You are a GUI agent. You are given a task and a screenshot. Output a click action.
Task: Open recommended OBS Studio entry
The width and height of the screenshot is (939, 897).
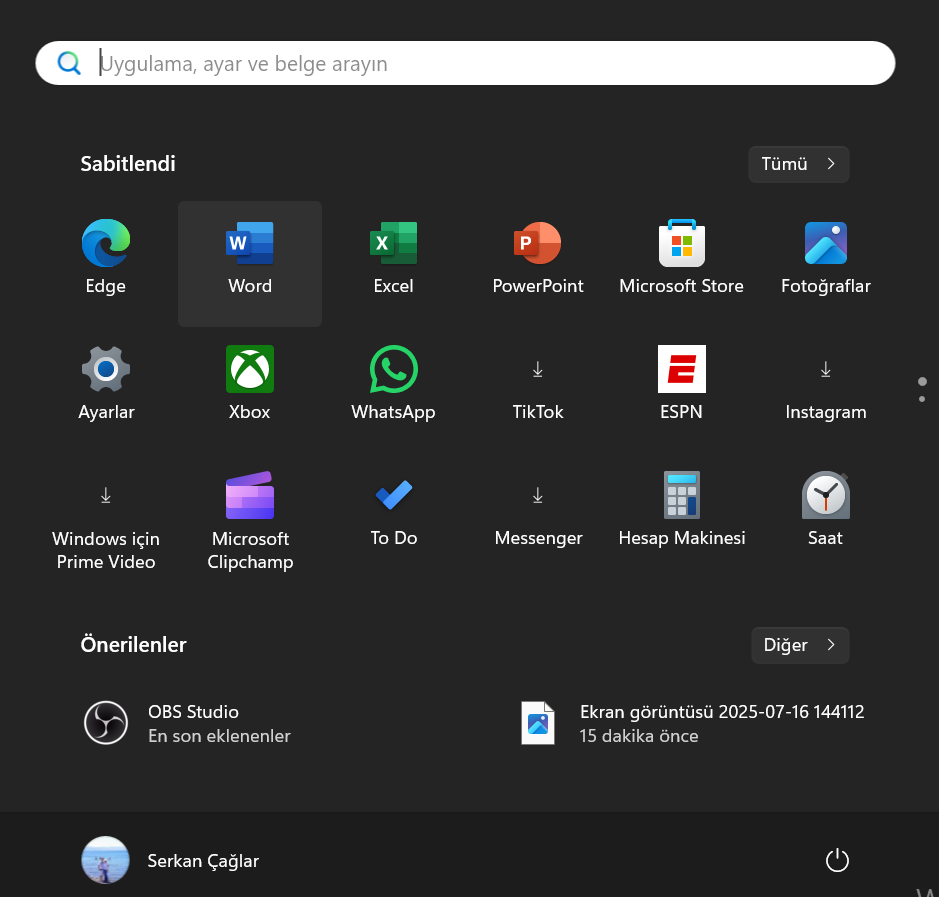[x=190, y=723]
